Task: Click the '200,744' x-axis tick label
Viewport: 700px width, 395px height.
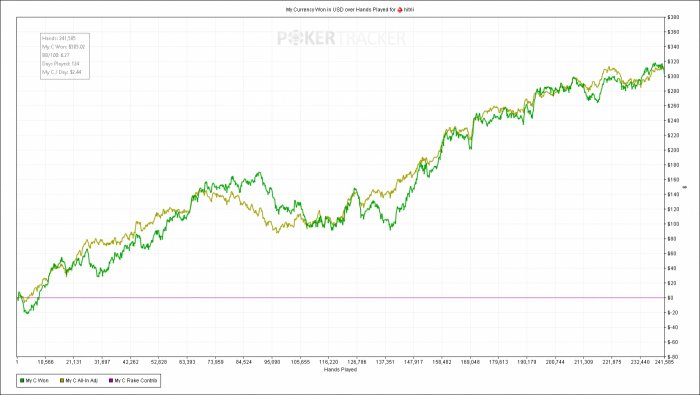Action: (x=555, y=362)
